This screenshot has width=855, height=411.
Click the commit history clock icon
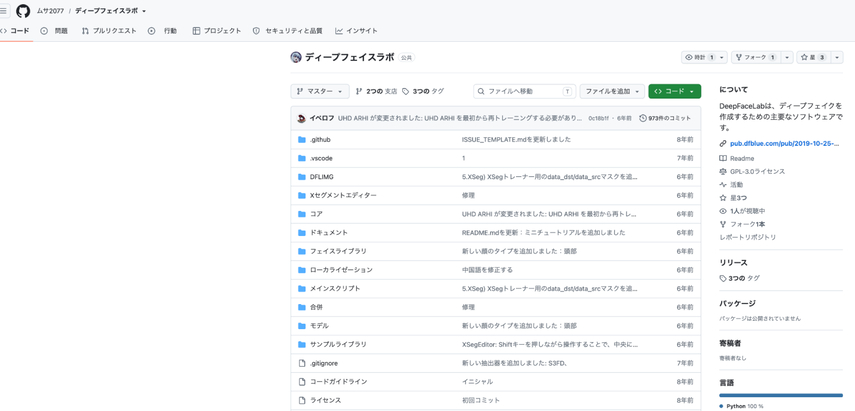click(x=643, y=118)
